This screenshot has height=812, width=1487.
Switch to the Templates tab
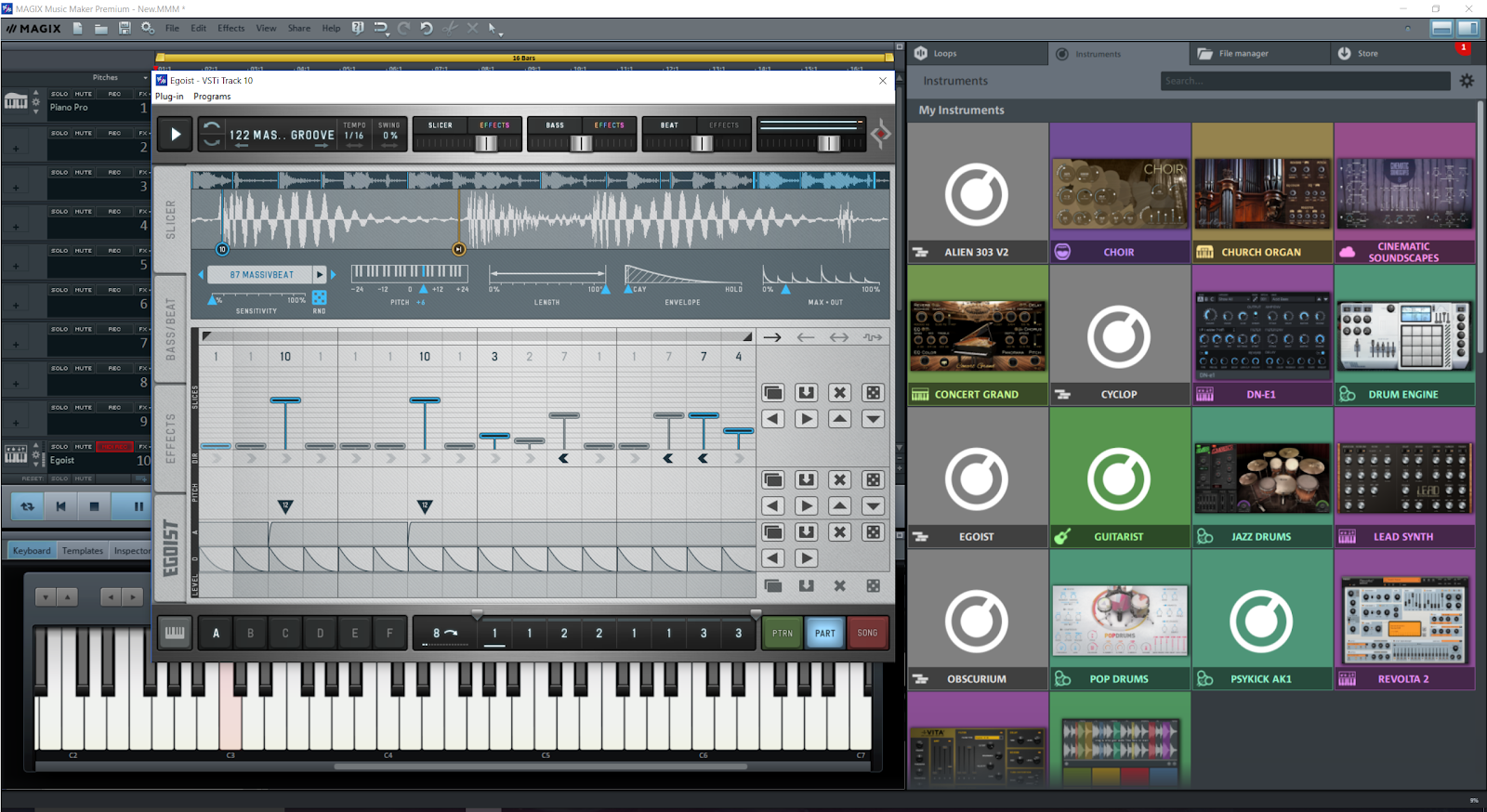click(x=83, y=551)
